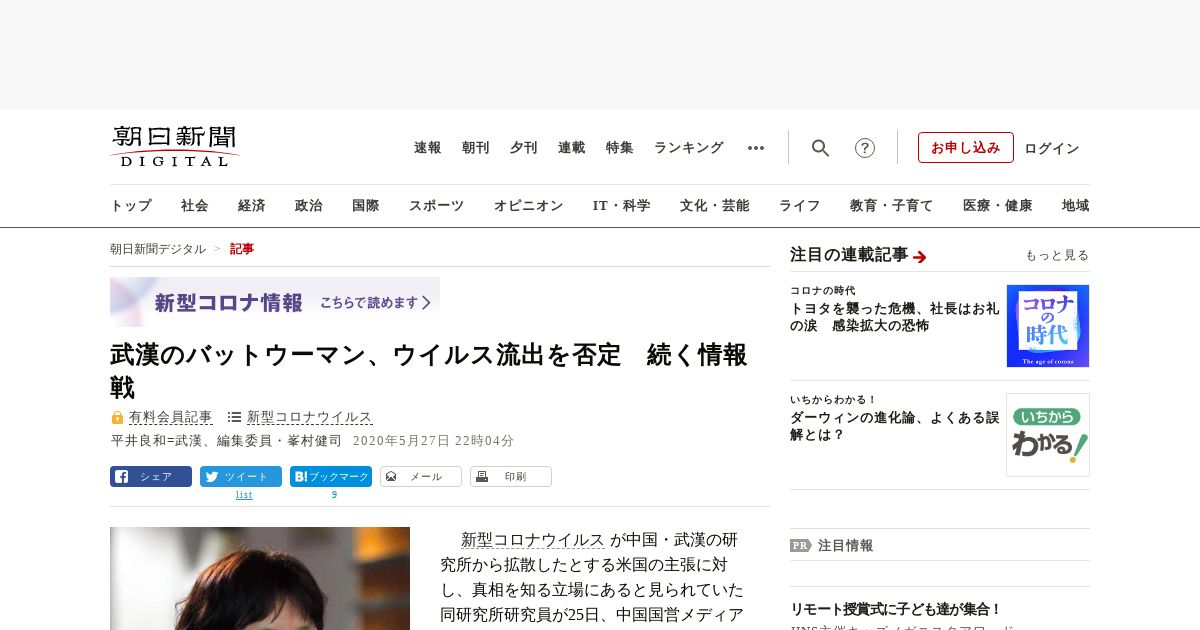Go to the Asahi Shimbun Digital logo
This screenshot has width=1200, height=630.
(x=174, y=146)
